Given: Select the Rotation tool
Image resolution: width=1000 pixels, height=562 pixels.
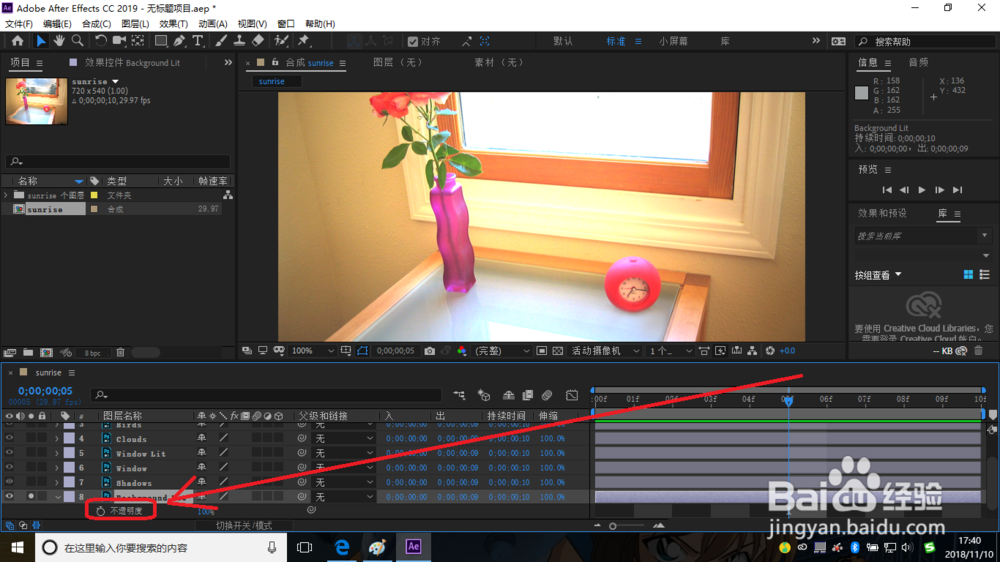Looking at the screenshot, I should coord(100,41).
